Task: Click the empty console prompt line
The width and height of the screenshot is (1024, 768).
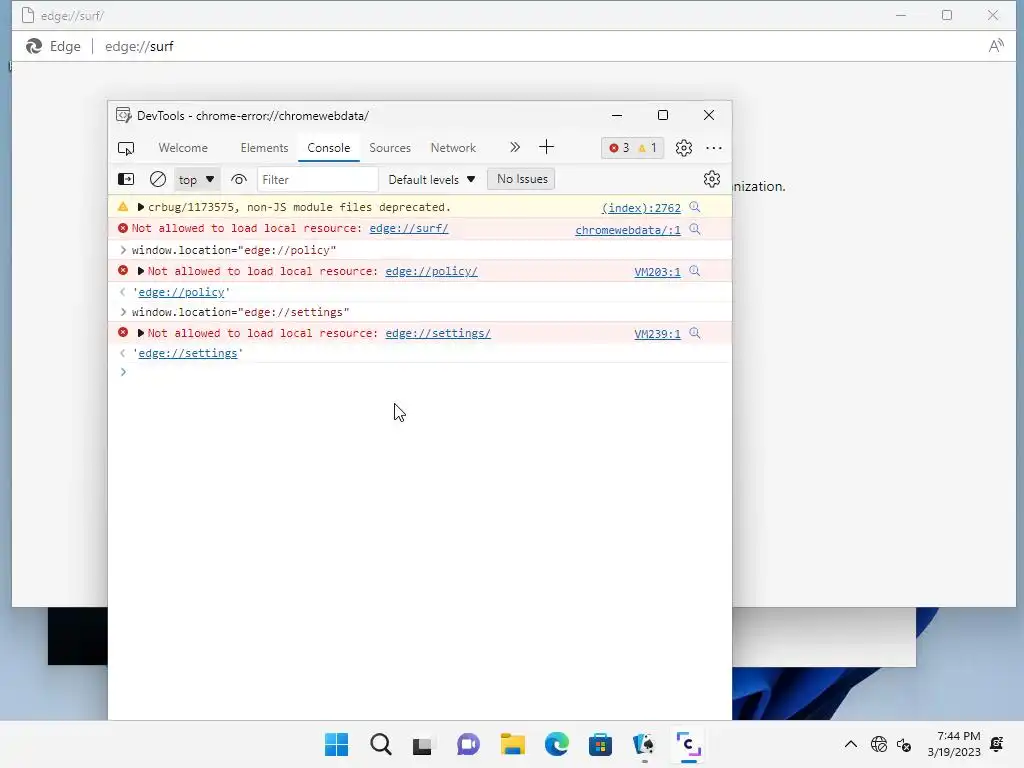Action: 419,372
